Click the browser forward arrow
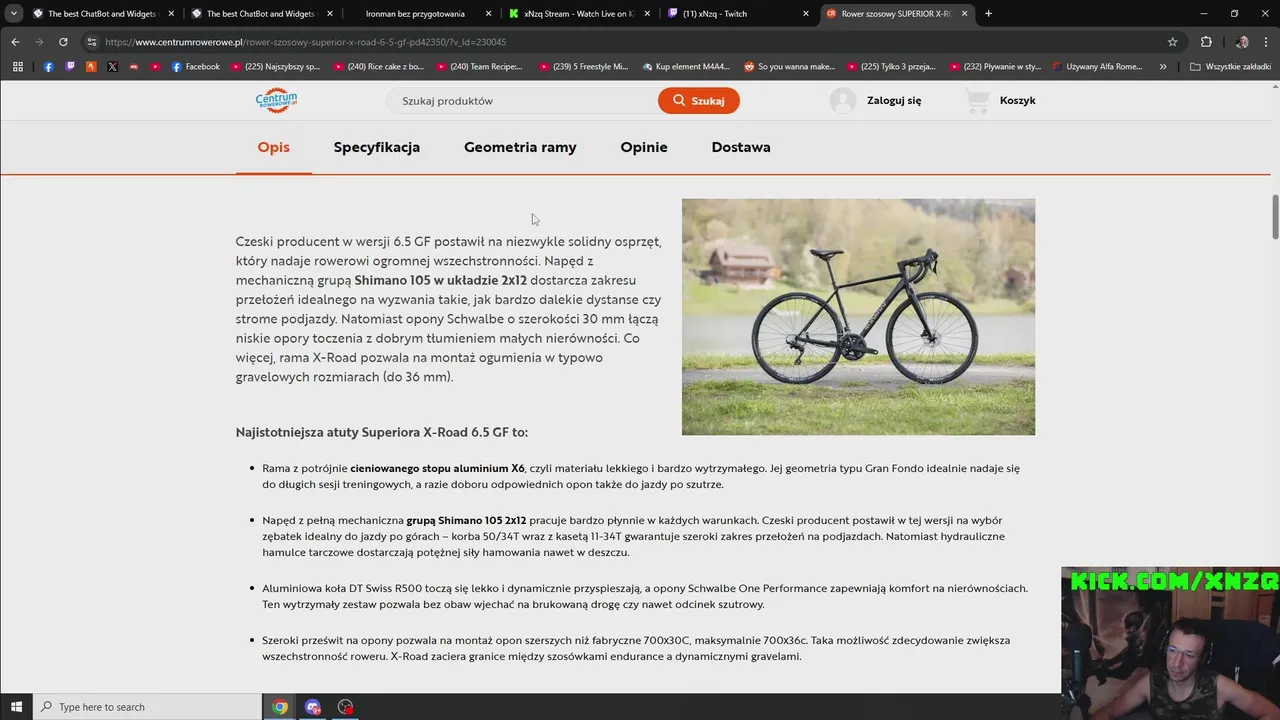 click(x=39, y=42)
